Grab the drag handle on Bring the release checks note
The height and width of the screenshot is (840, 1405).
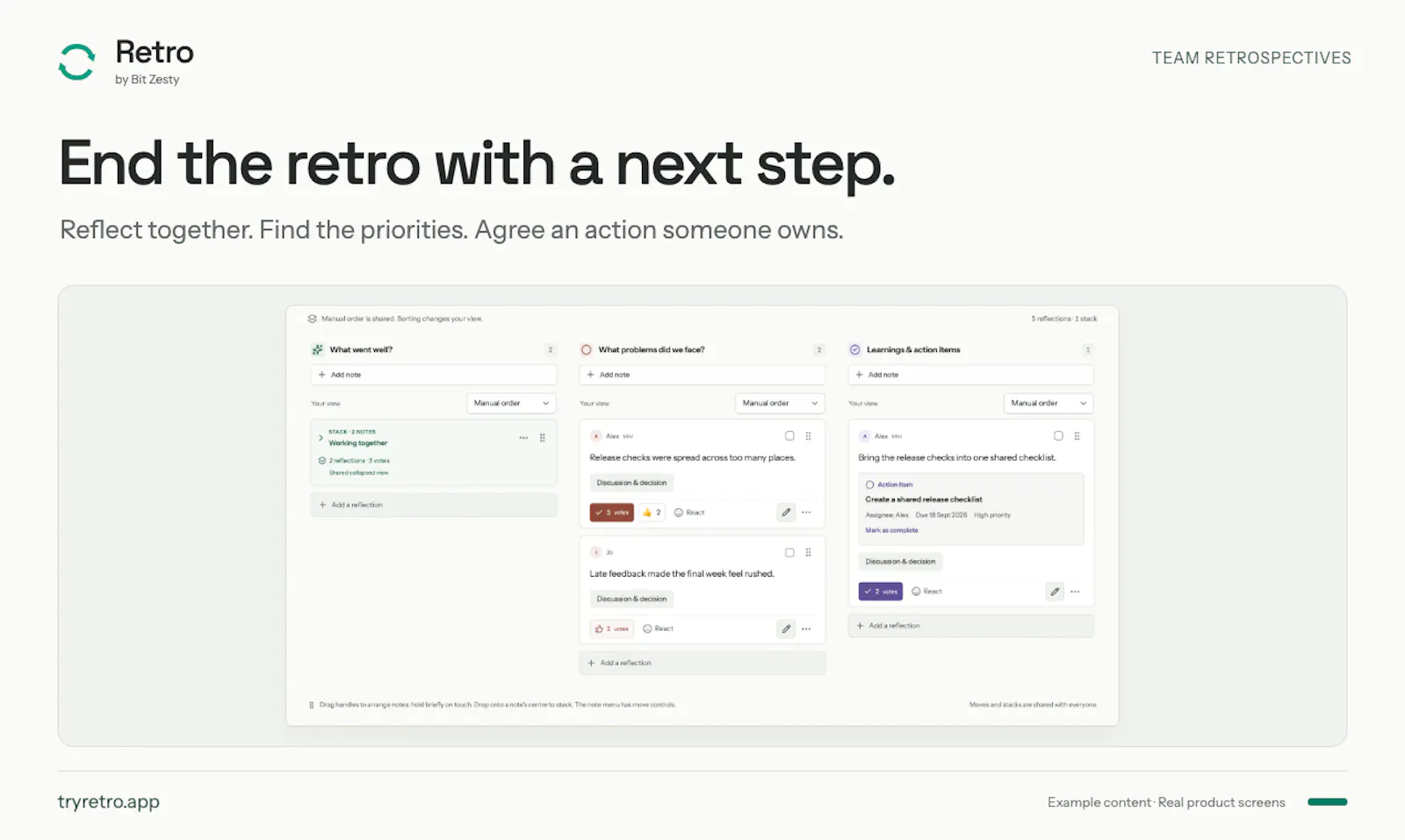(x=1077, y=436)
